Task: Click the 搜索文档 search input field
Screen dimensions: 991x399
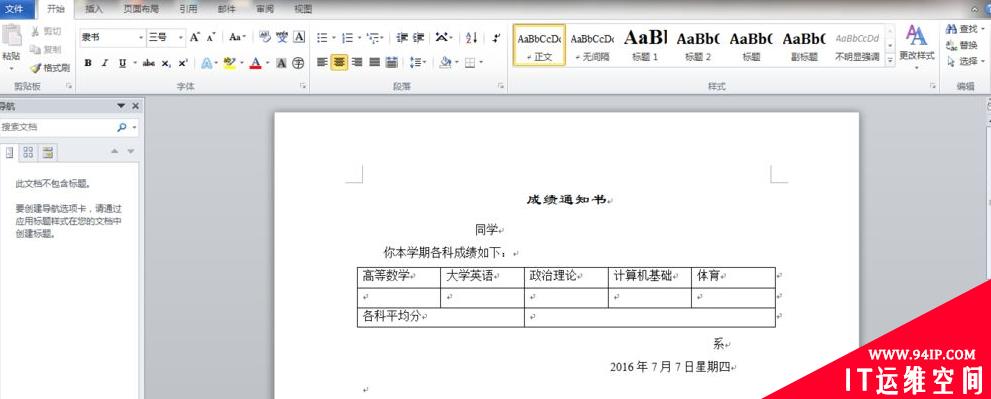Action: tap(57, 127)
